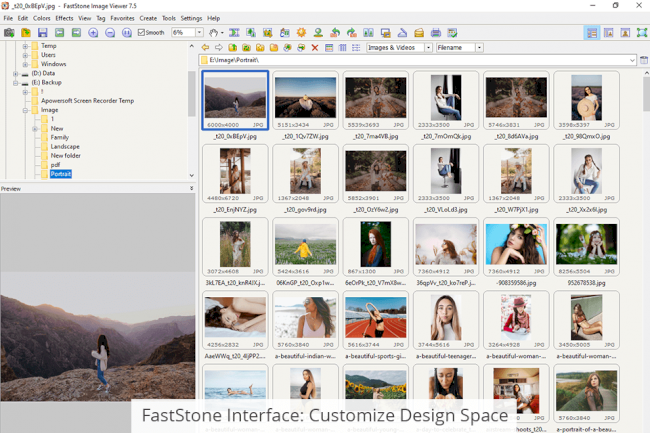
Task: Open the Tools menu
Action: tap(169, 18)
